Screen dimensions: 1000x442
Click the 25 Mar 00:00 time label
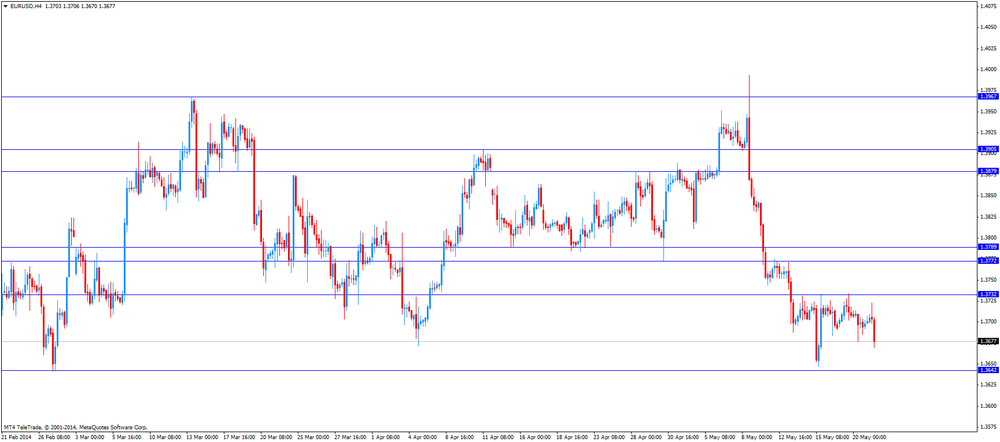(314, 438)
